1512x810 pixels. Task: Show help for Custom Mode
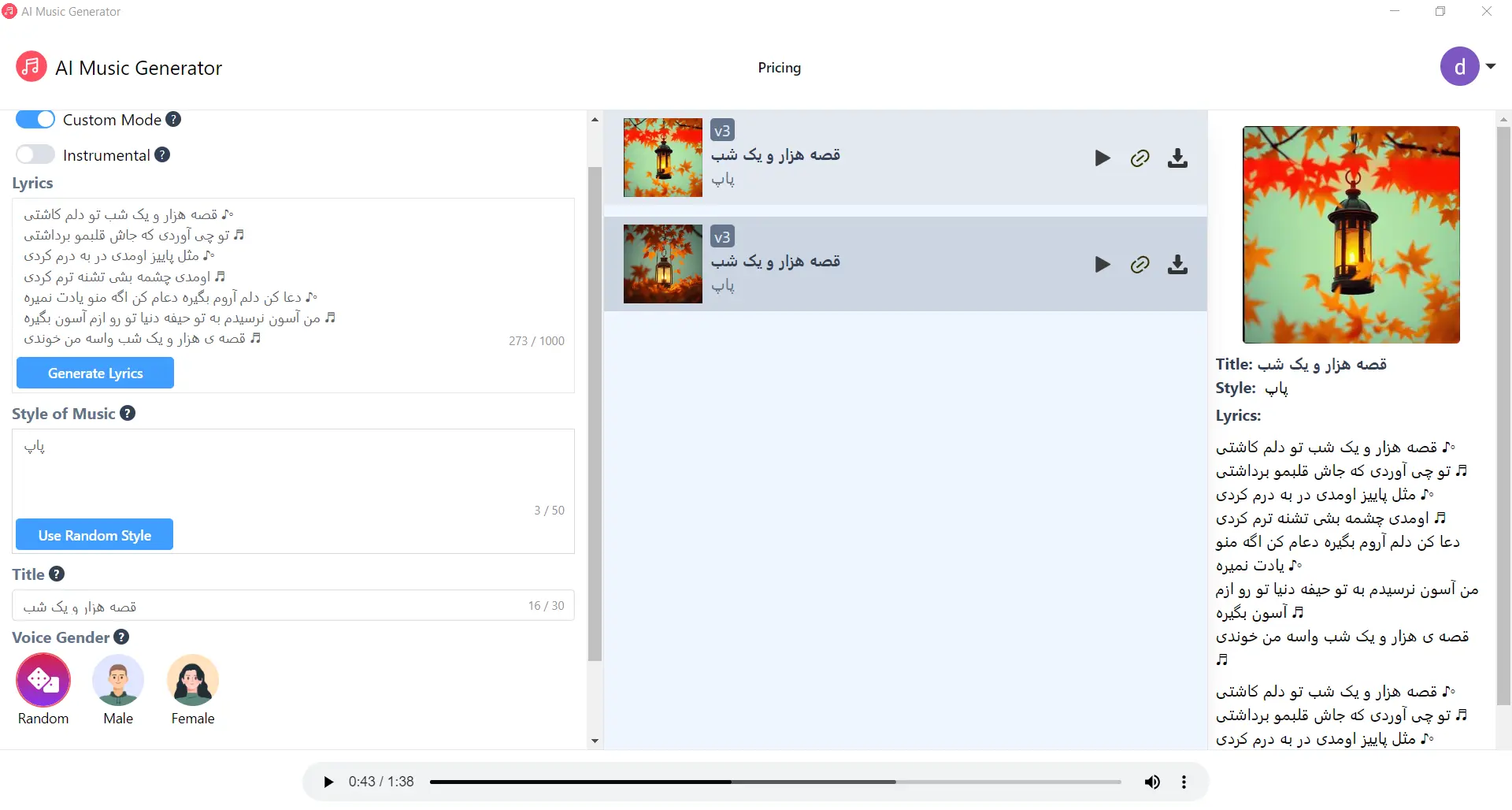tap(173, 119)
